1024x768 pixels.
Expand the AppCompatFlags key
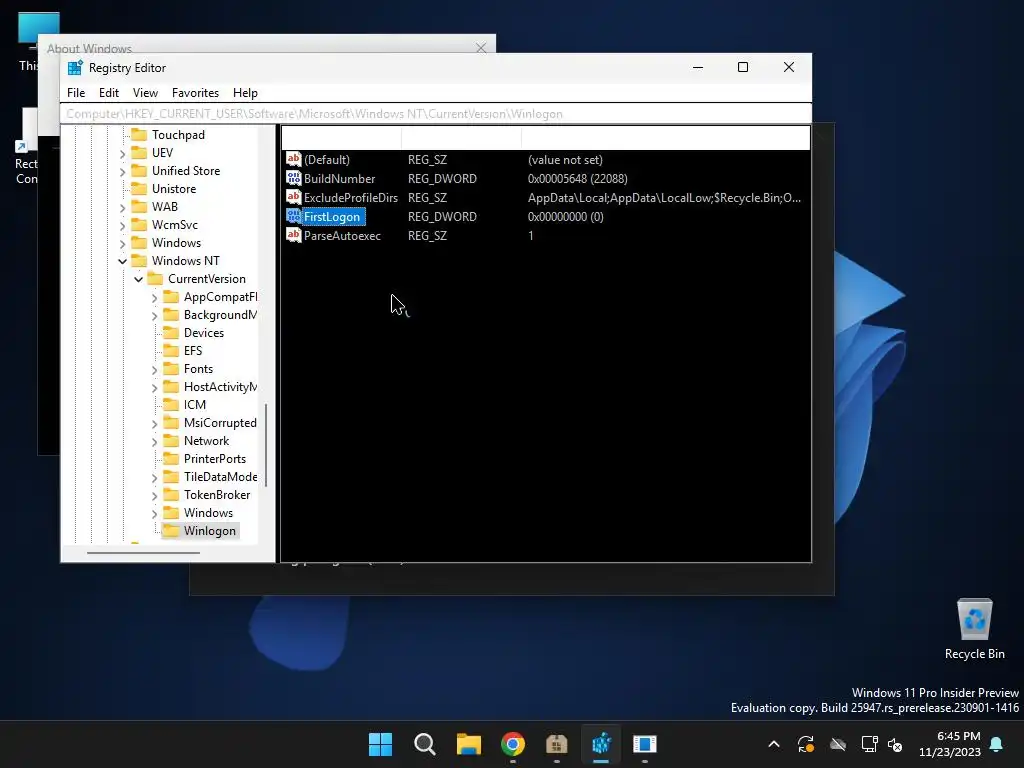154,298
